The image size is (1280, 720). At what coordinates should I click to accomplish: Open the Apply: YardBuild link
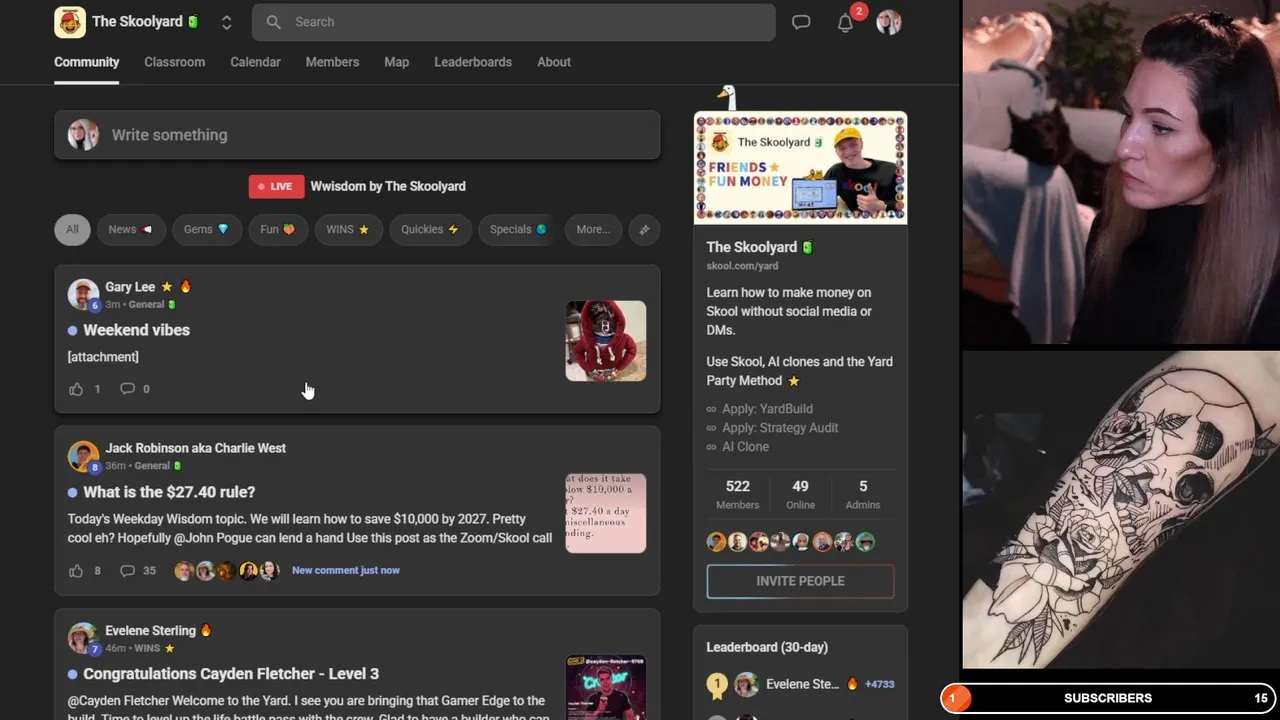767,409
